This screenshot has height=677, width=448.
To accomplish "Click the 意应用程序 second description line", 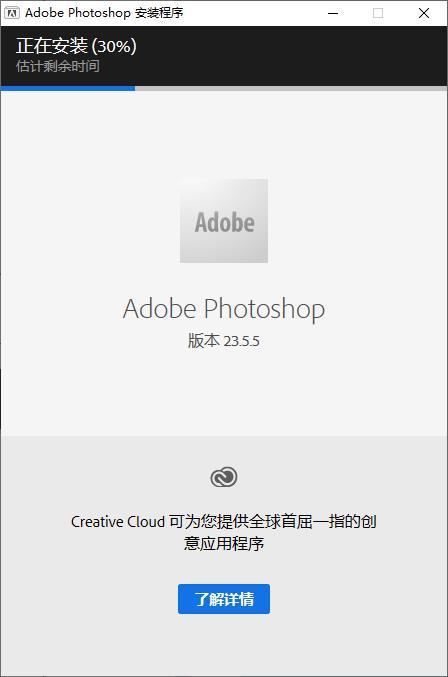I will click(224, 544).
